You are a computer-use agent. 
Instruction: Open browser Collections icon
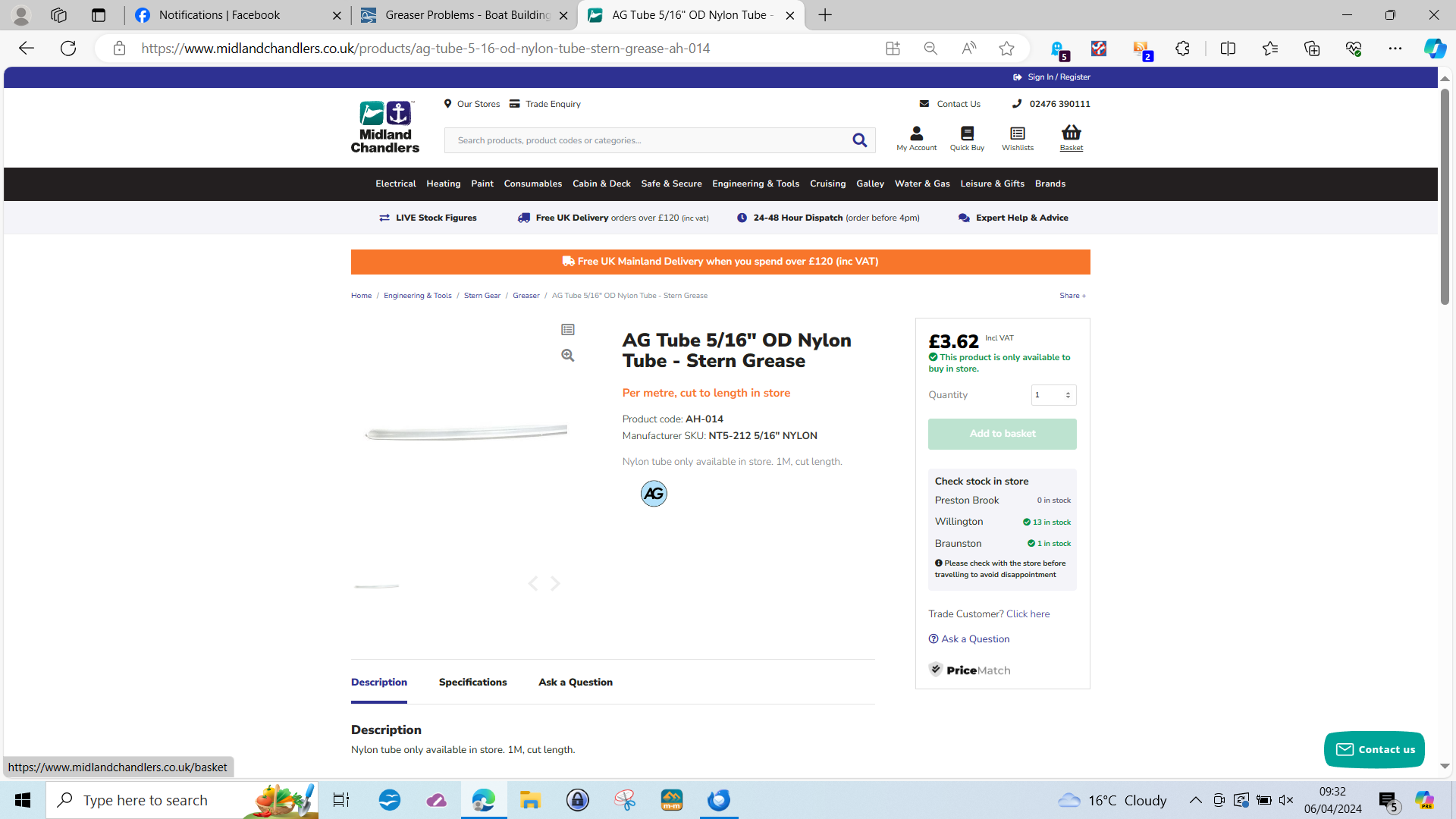tap(1312, 49)
